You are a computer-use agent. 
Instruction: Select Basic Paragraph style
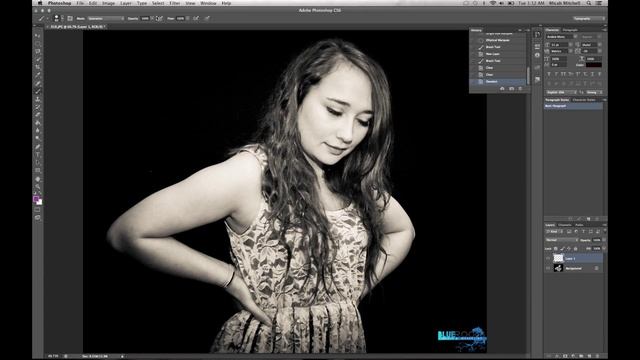click(x=573, y=106)
